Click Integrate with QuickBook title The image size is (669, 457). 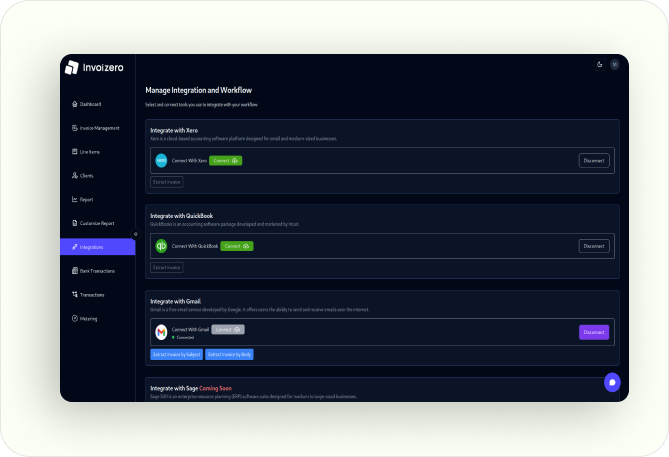coord(182,216)
